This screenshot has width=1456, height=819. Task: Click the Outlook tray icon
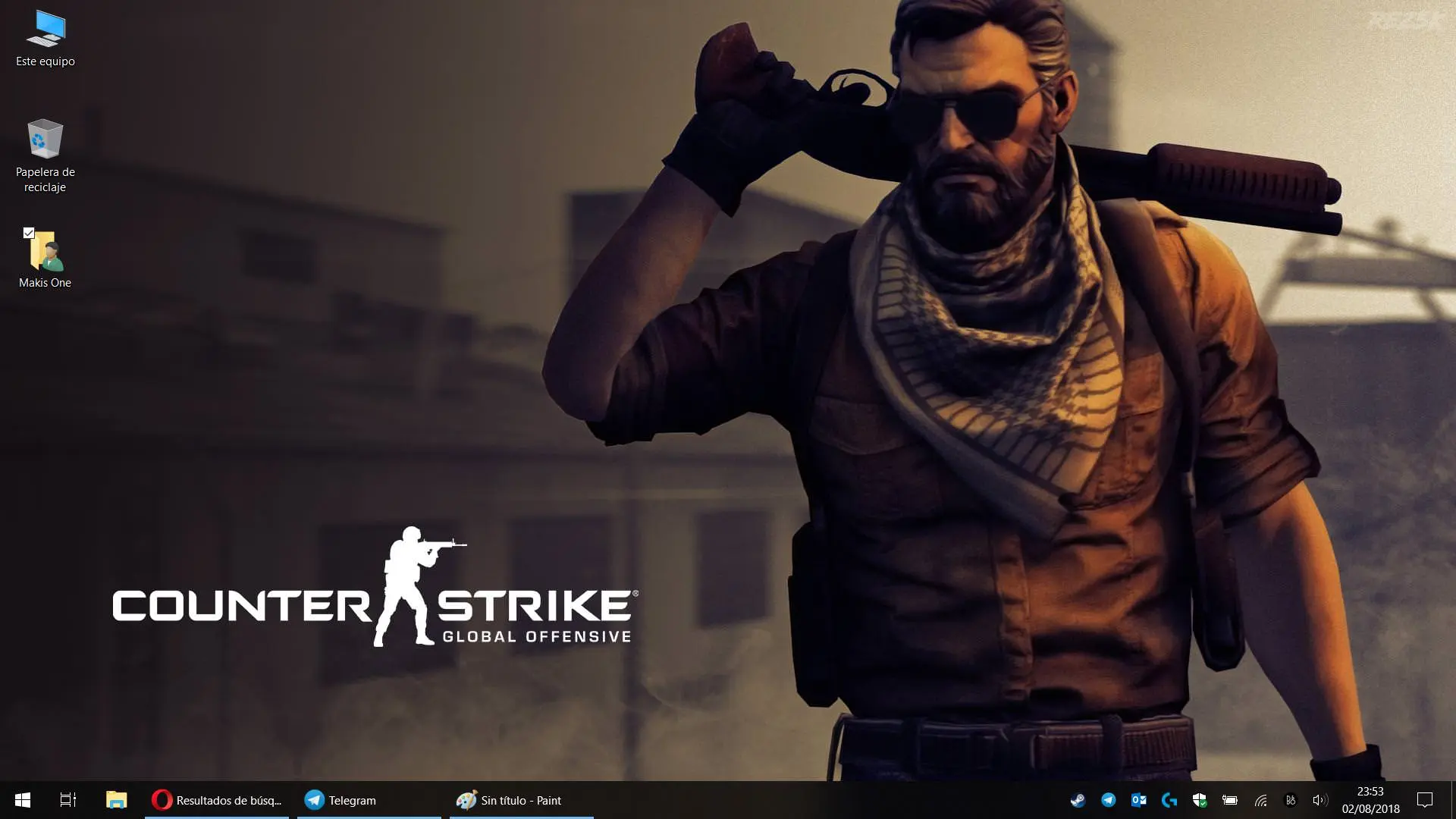(x=1138, y=800)
